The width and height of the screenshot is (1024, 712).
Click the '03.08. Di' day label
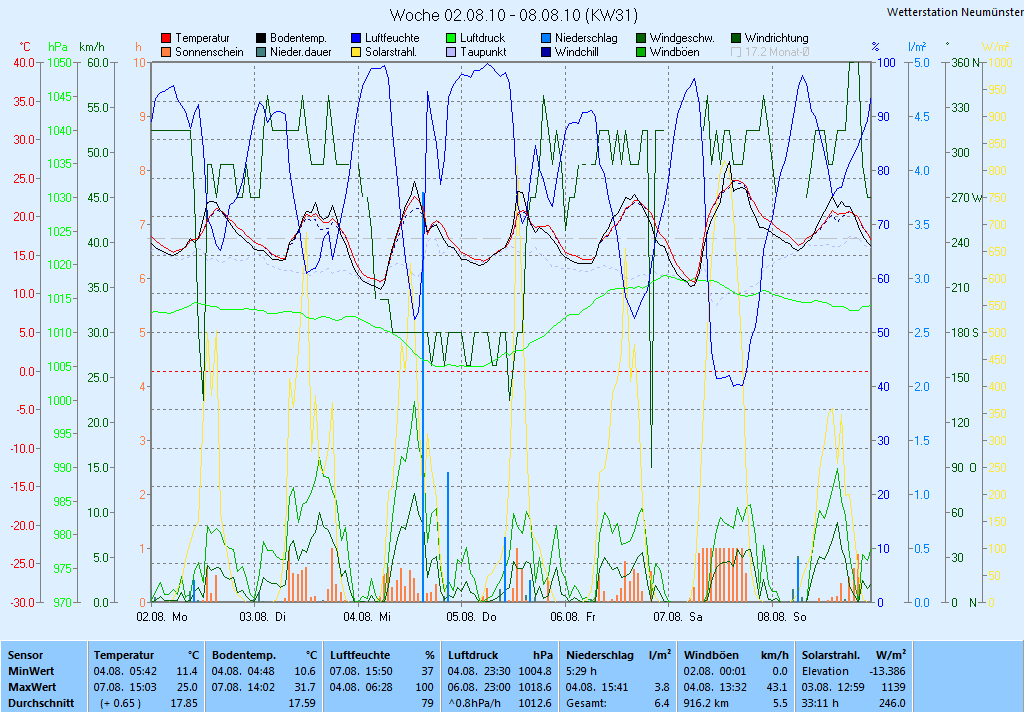click(x=263, y=617)
